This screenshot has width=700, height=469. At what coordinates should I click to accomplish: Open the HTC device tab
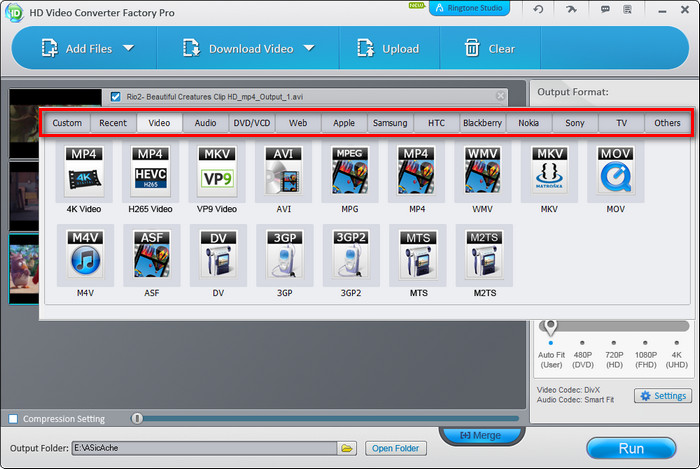point(436,123)
